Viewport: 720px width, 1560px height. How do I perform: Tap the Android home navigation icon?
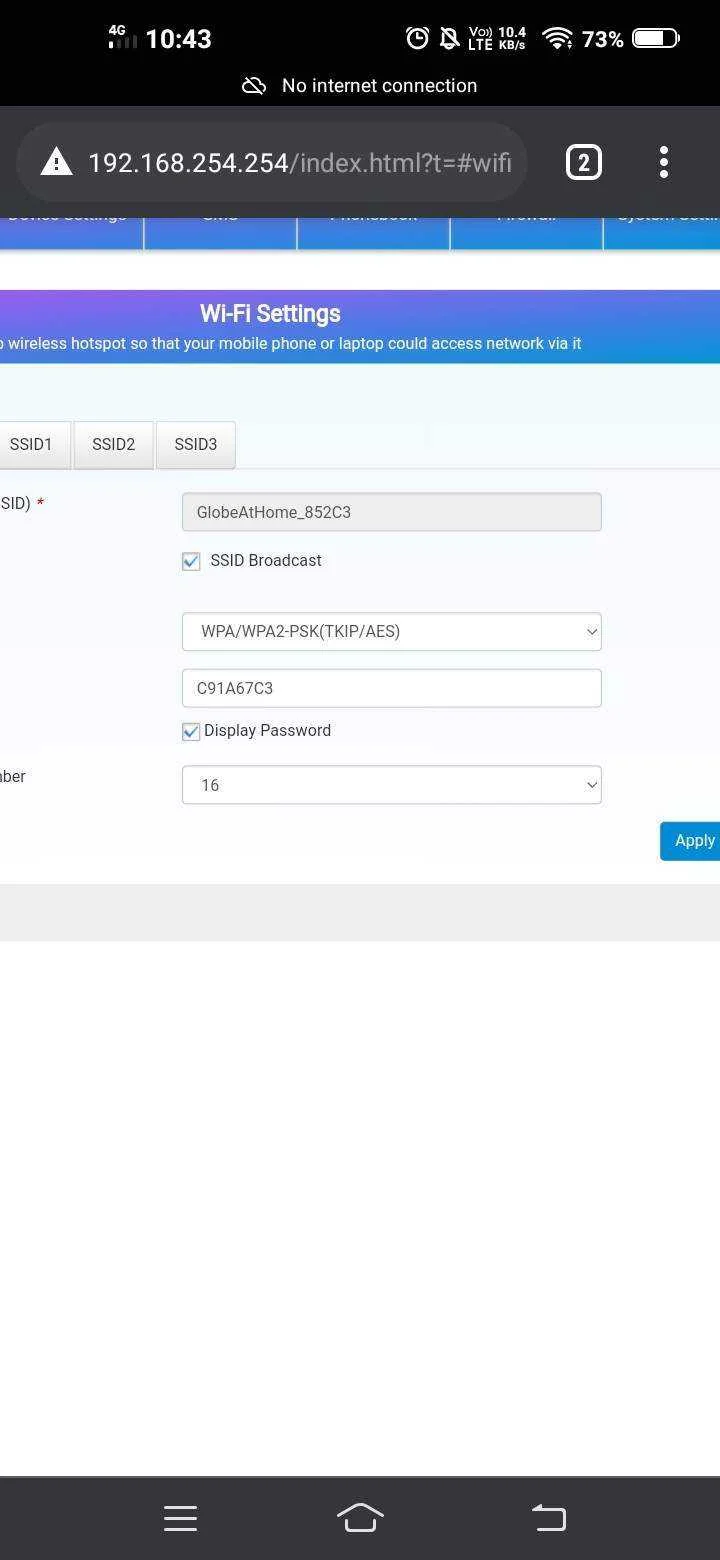click(360, 1518)
